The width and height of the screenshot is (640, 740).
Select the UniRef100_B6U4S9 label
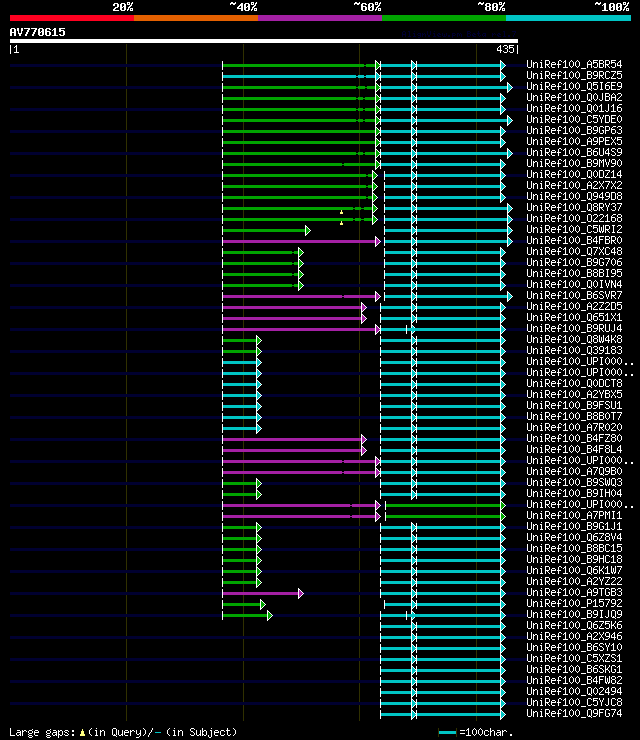pos(574,152)
